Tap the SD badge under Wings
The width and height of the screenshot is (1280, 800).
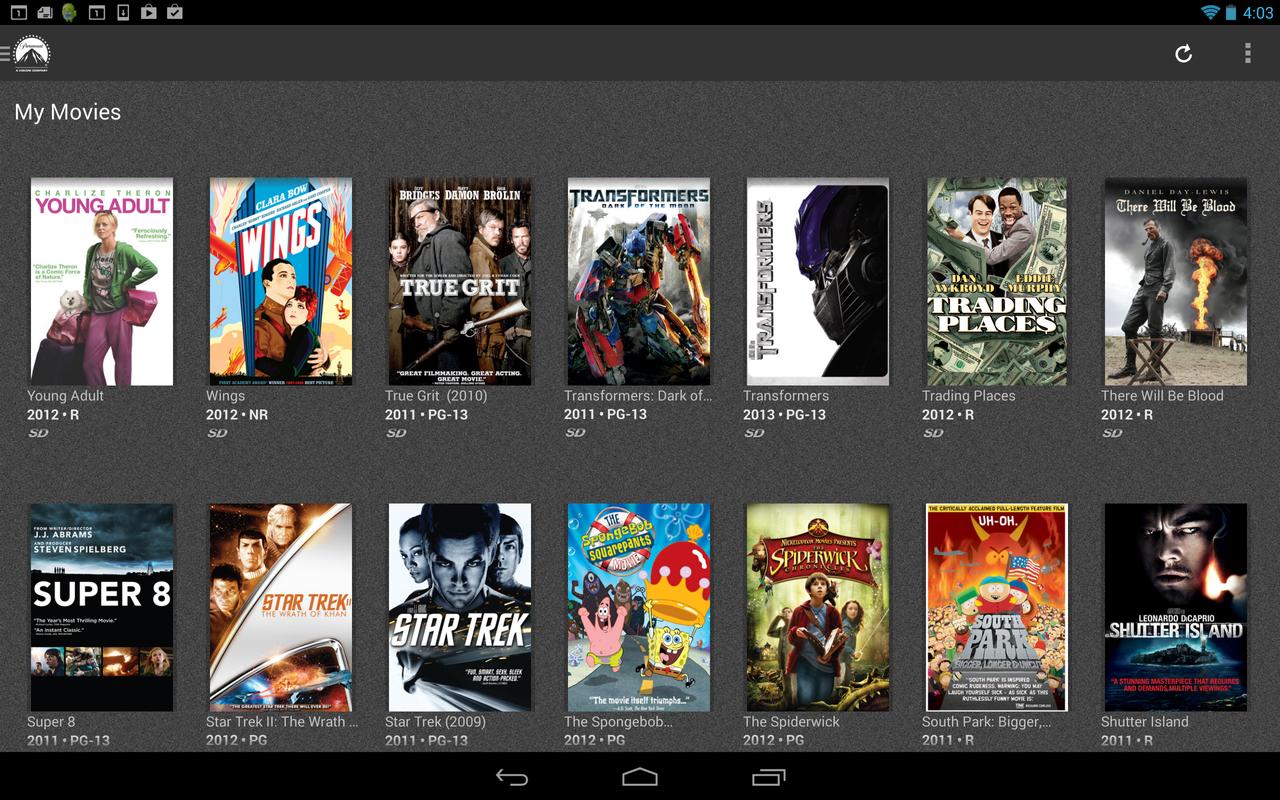tap(217, 433)
